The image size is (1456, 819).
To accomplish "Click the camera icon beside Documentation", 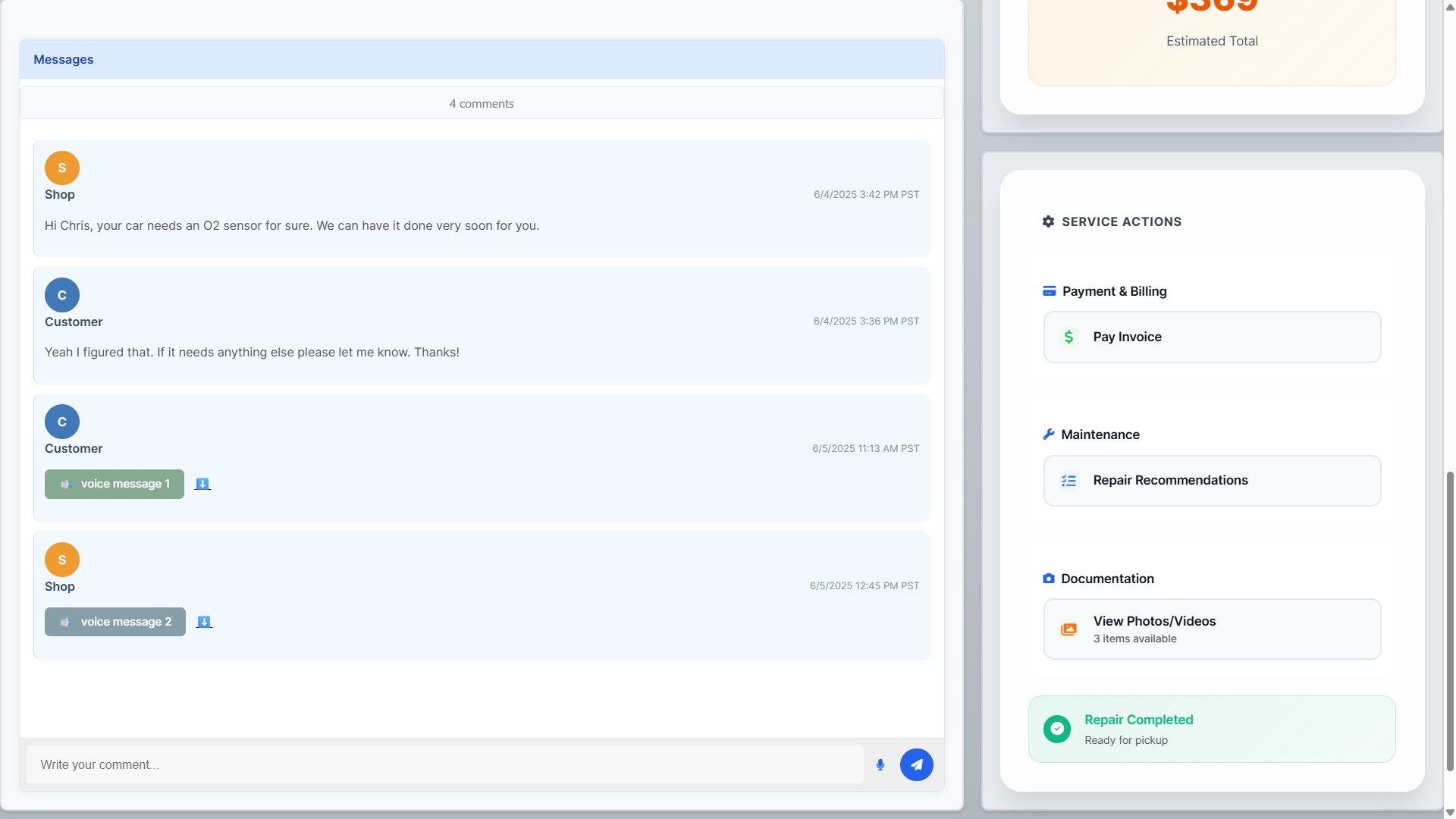I will 1049,578.
